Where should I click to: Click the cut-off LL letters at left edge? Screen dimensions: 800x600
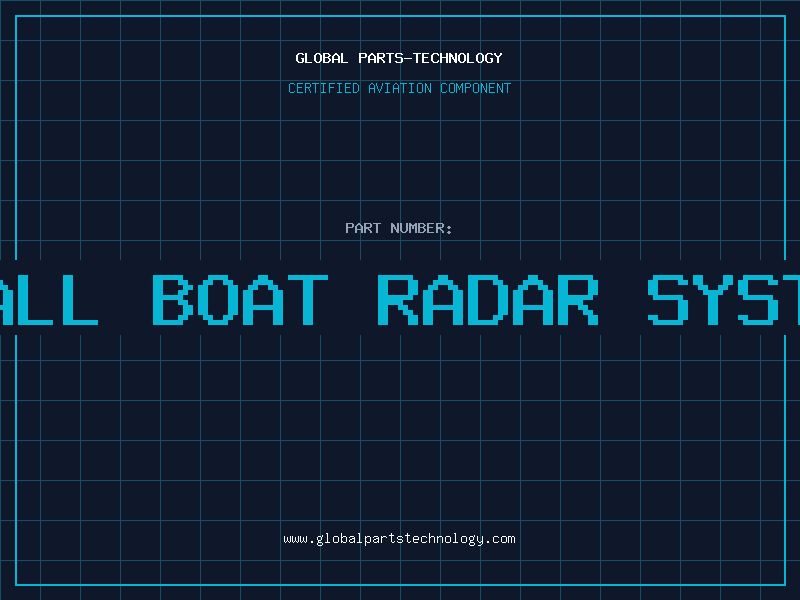click(x=49, y=300)
